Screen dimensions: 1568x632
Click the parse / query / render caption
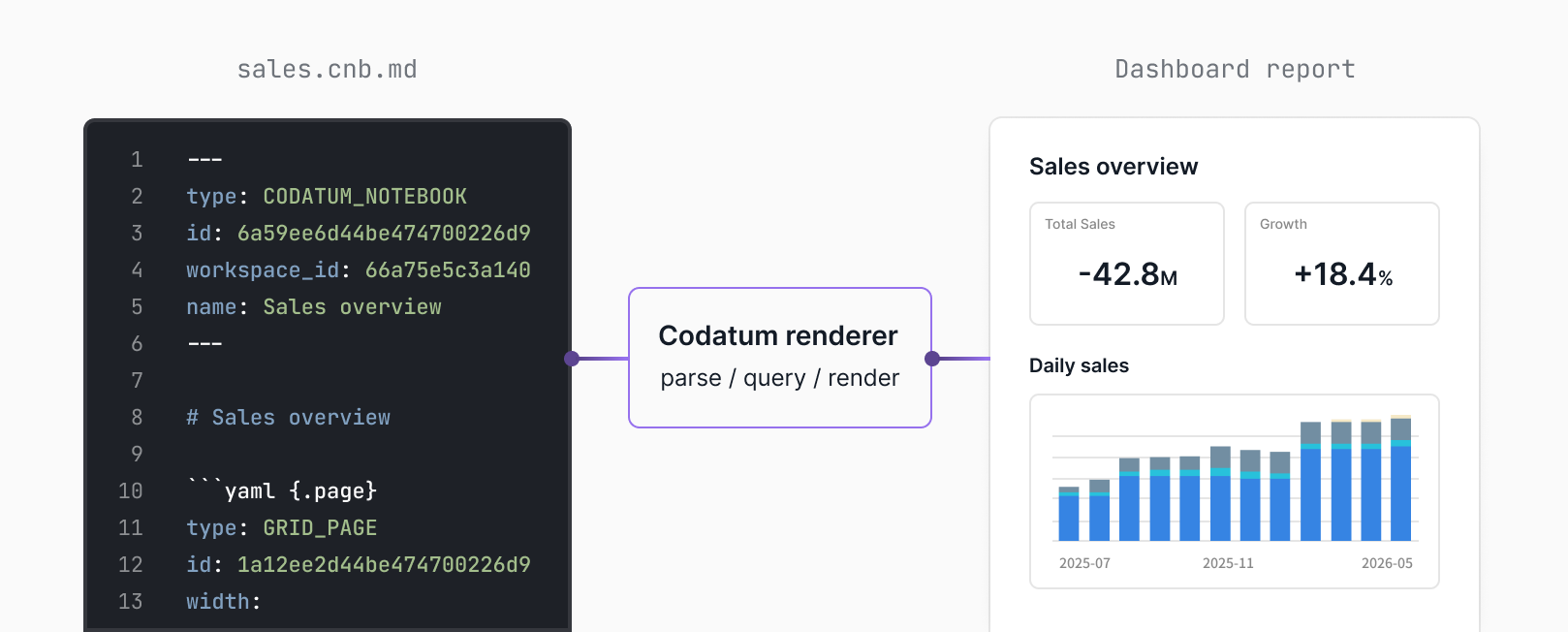[x=780, y=378]
